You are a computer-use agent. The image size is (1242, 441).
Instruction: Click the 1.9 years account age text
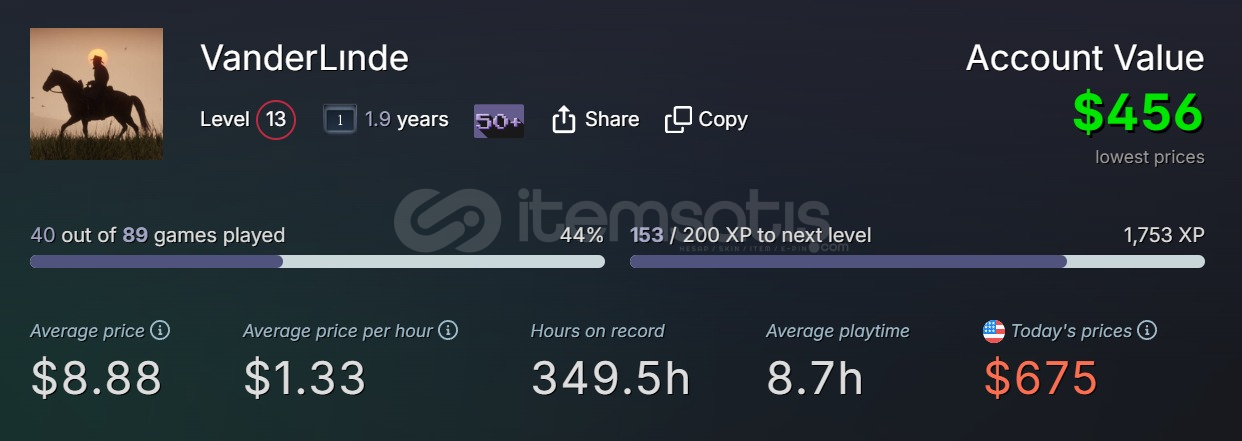406,120
